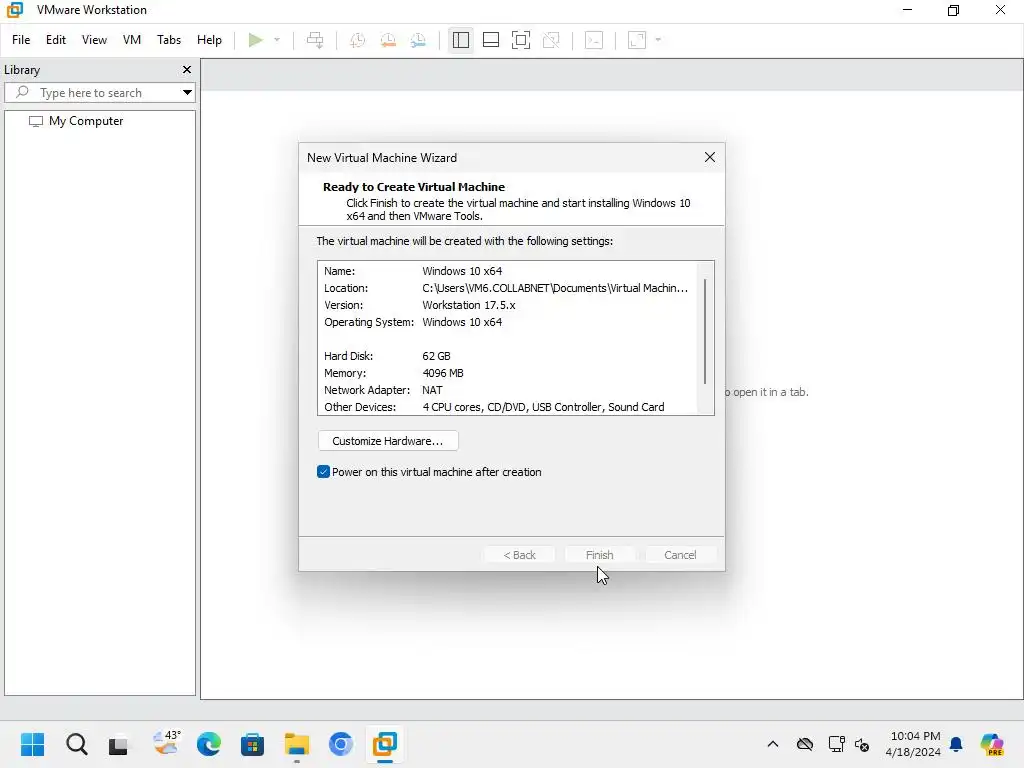Click the Other Devices value line
Image resolution: width=1024 pixels, height=768 pixels.
tap(543, 407)
